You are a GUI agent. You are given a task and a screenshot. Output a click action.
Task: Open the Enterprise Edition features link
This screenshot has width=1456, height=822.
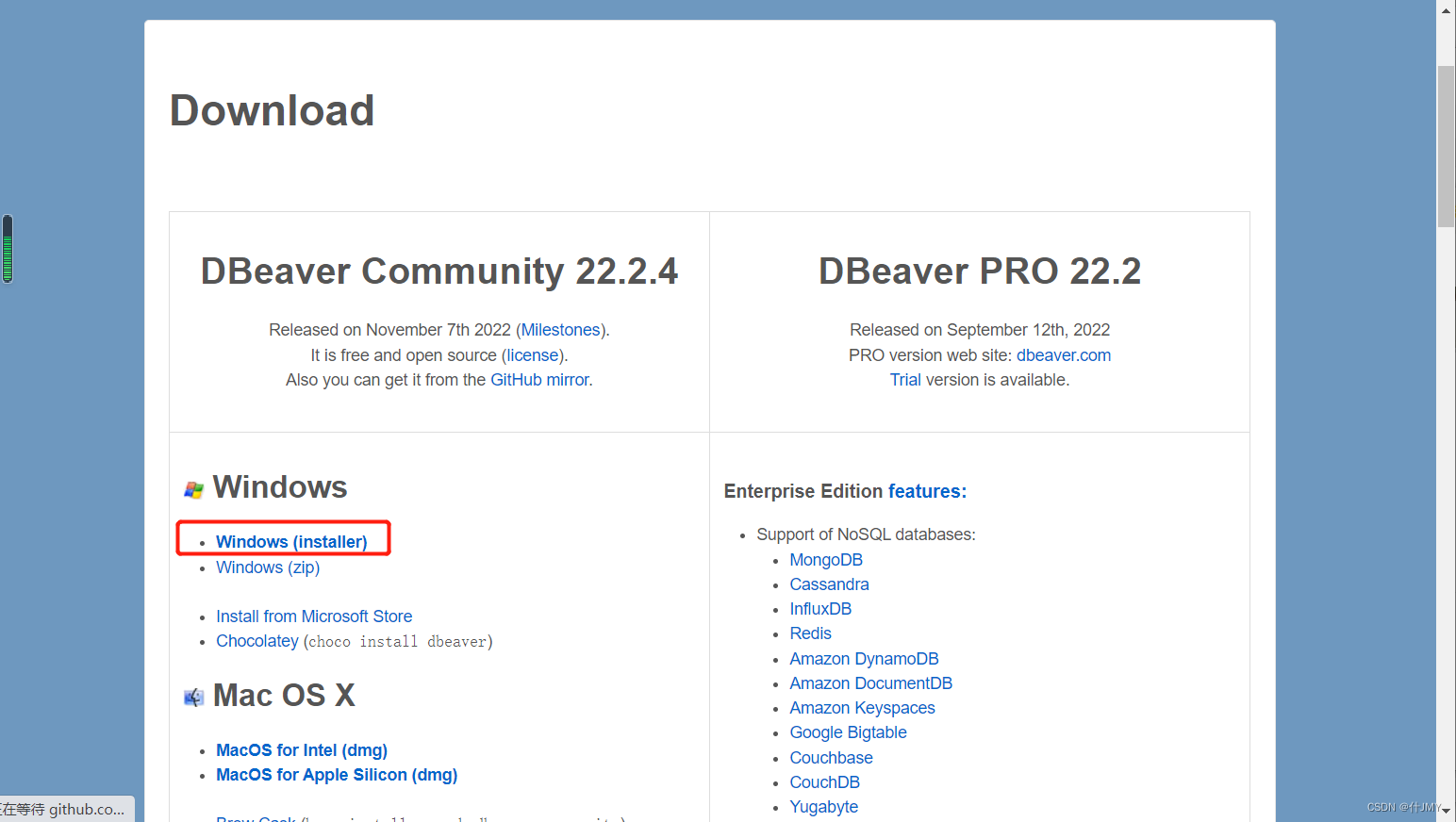(925, 490)
